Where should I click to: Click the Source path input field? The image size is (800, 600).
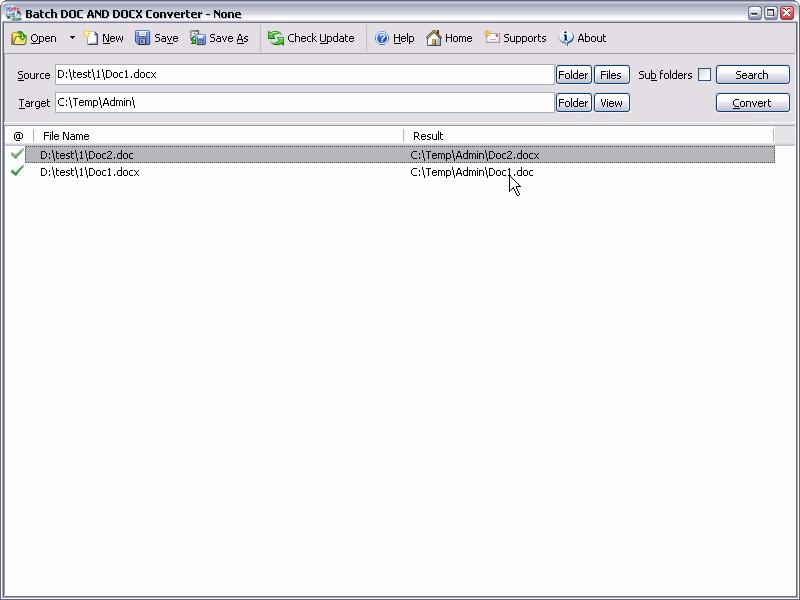(305, 74)
